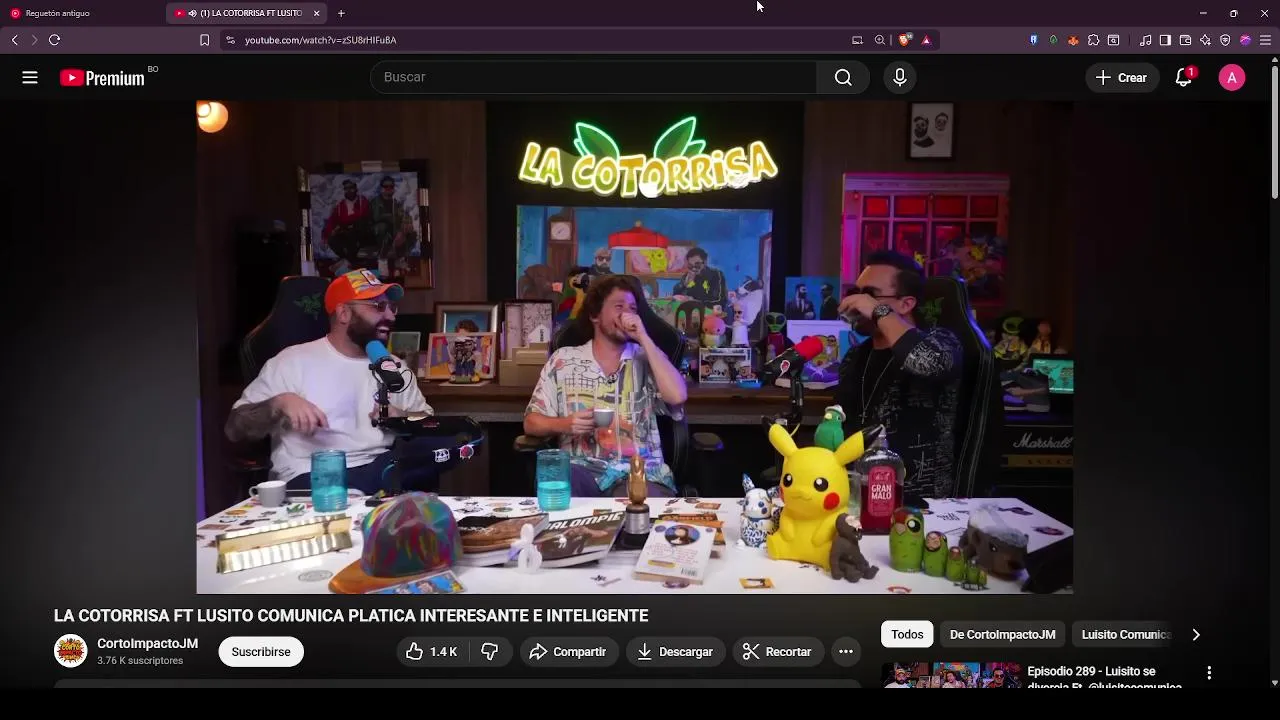Share the video via Compartir
This screenshot has height=720, width=1280.
567,652
